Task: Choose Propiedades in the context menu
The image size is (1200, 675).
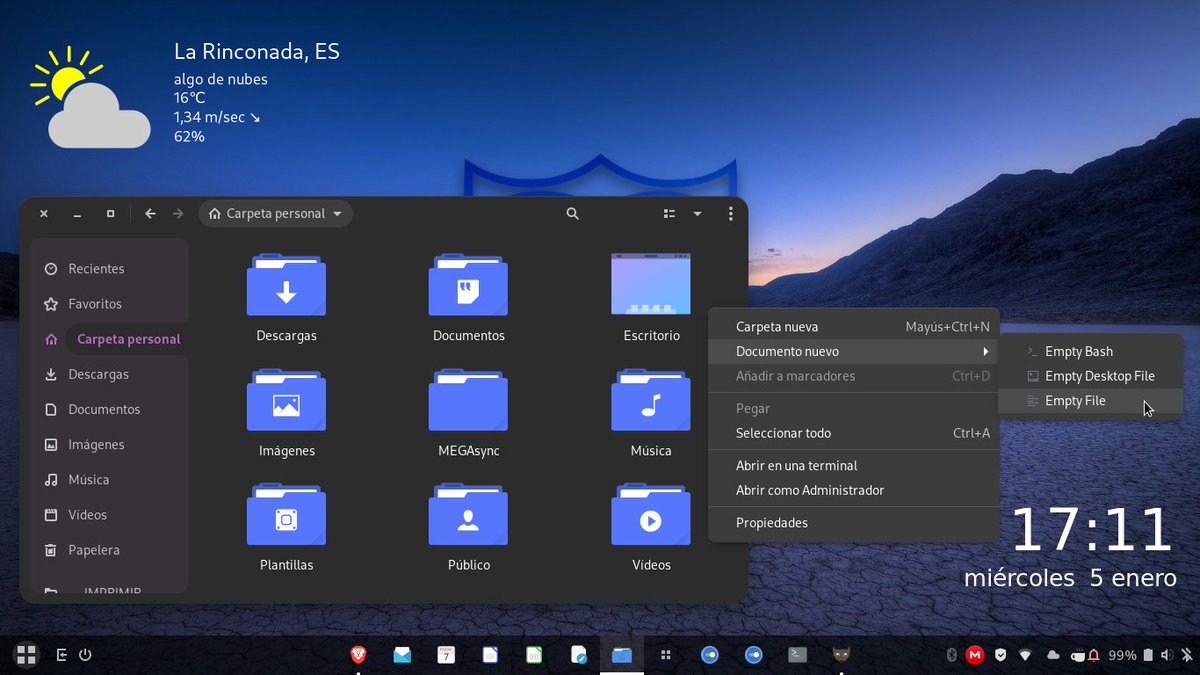Action: 772,522
